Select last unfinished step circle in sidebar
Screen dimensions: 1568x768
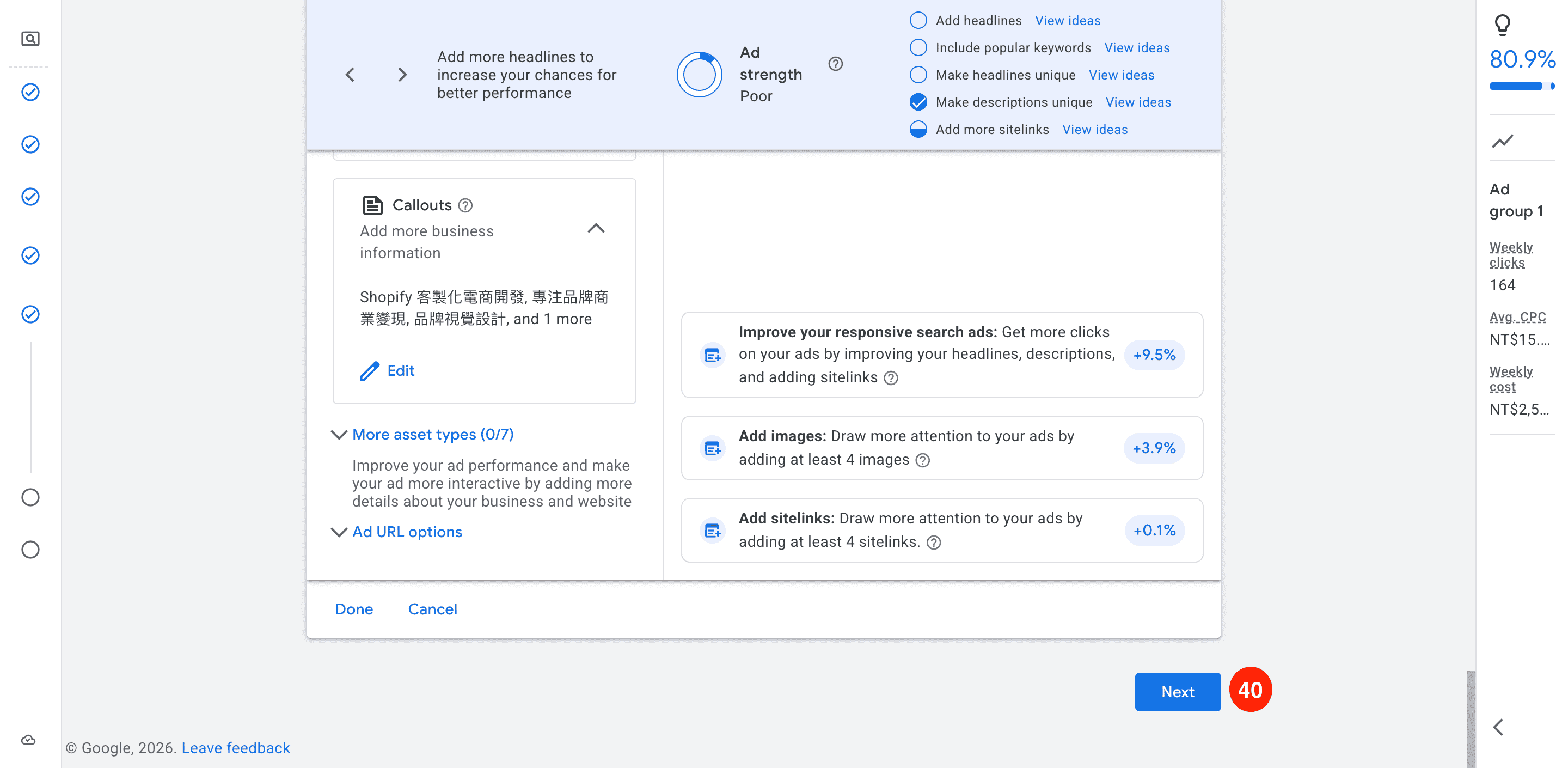coord(30,550)
